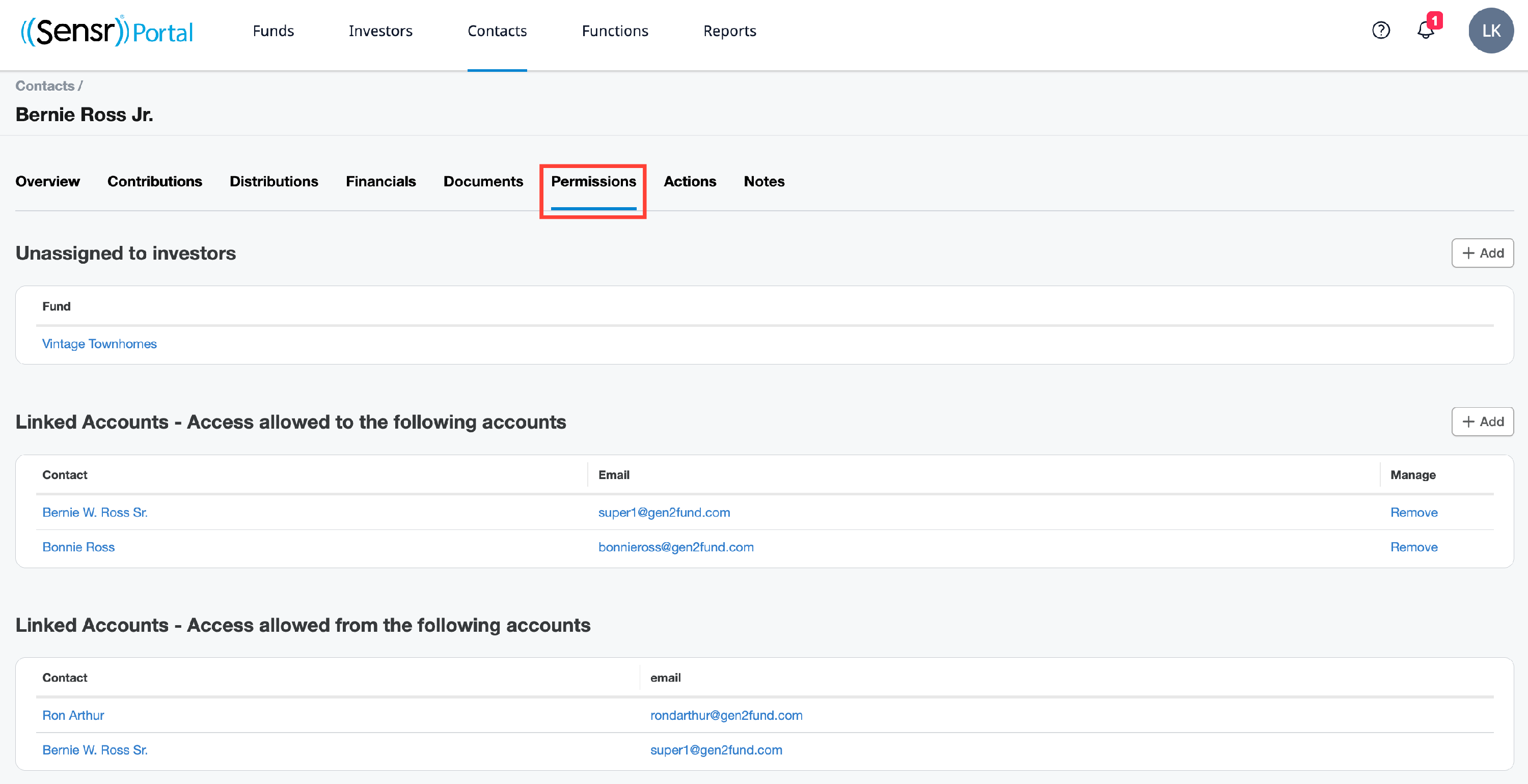
Task: Remove the Bonnie Ross linked account
Action: coord(1414,547)
